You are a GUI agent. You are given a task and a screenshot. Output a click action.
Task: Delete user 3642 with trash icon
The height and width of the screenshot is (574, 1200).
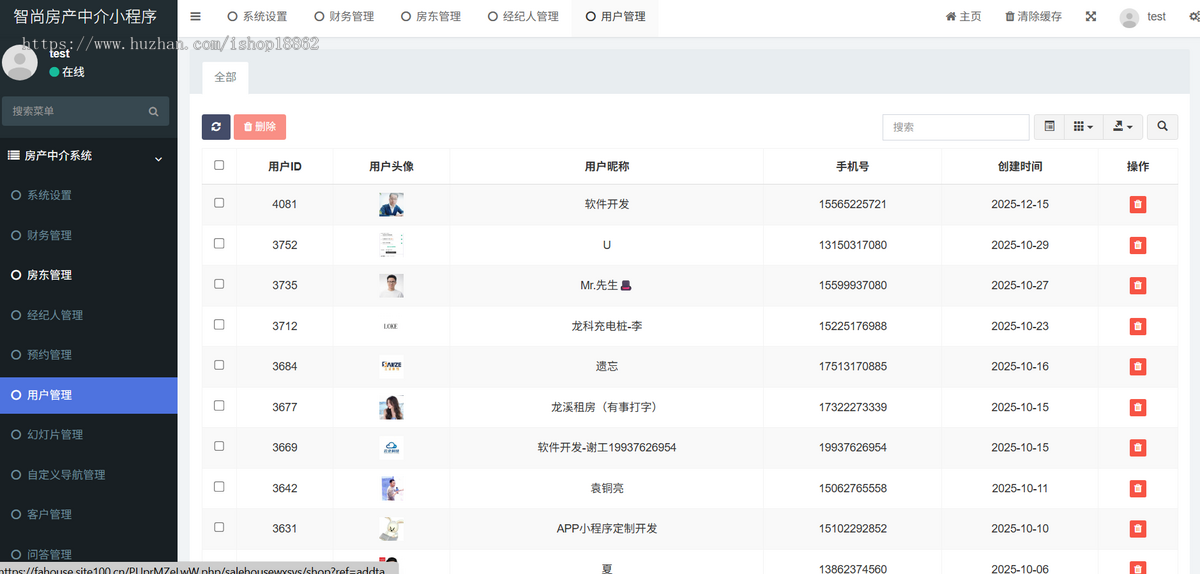point(1138,488)
